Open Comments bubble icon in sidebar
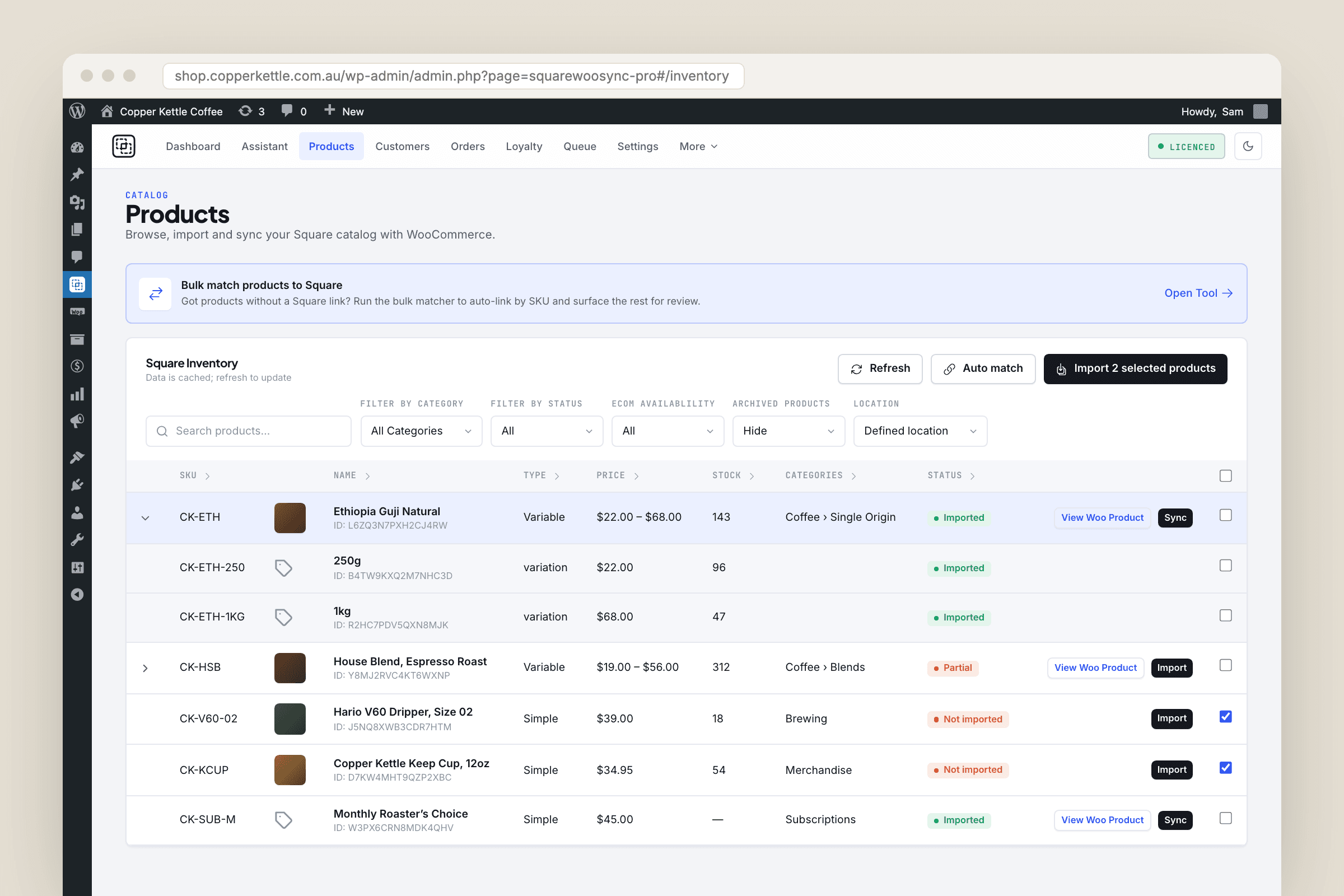Viewport: 1344px width, 896px height. pyautogui.click(x=77, y=256)
